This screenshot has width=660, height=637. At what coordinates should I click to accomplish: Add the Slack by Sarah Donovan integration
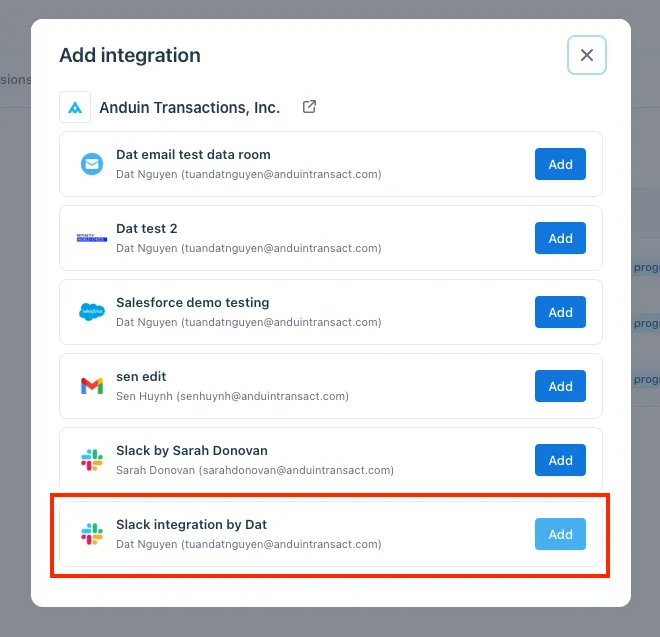click(x=560, y=460)
